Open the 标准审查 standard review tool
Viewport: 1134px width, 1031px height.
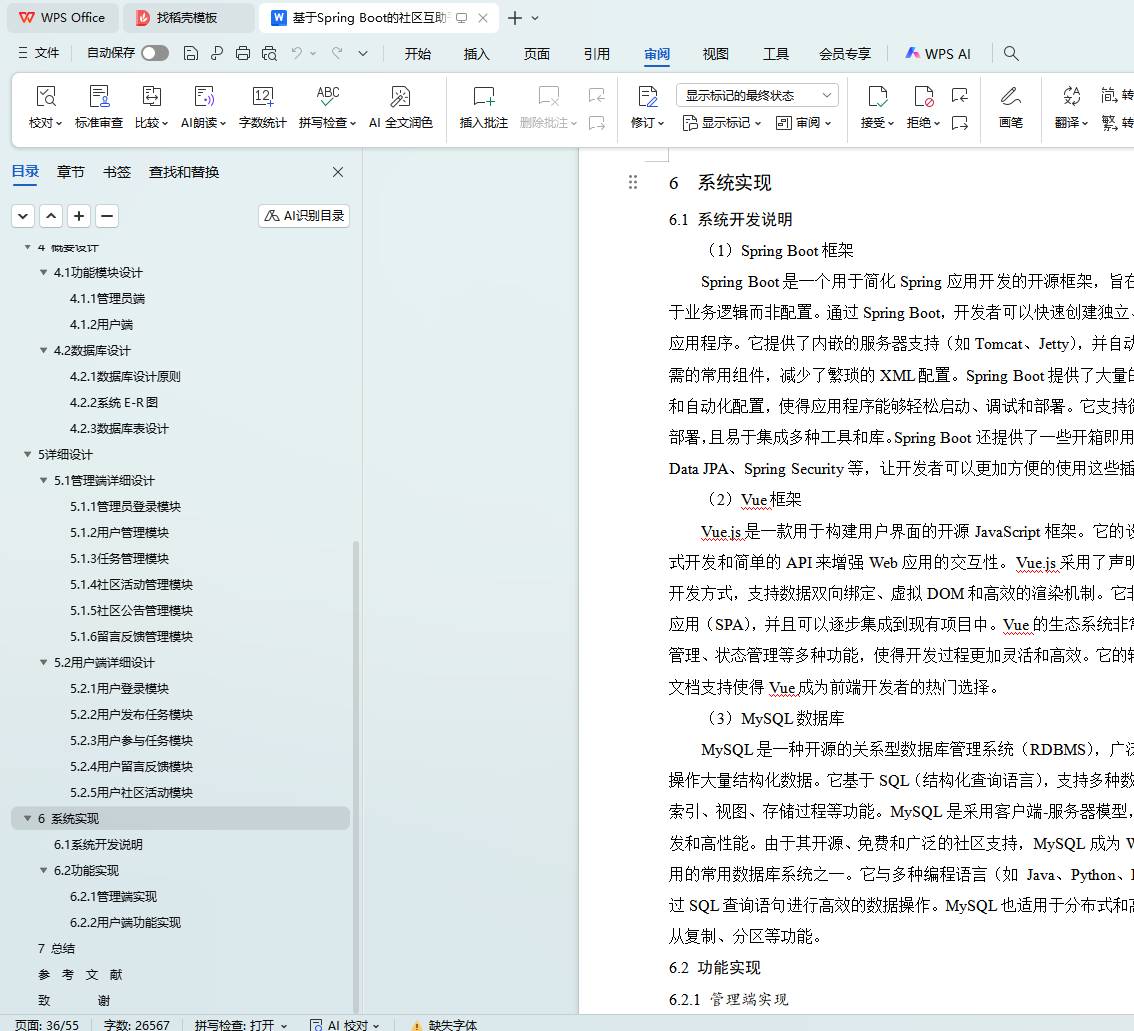99,97
